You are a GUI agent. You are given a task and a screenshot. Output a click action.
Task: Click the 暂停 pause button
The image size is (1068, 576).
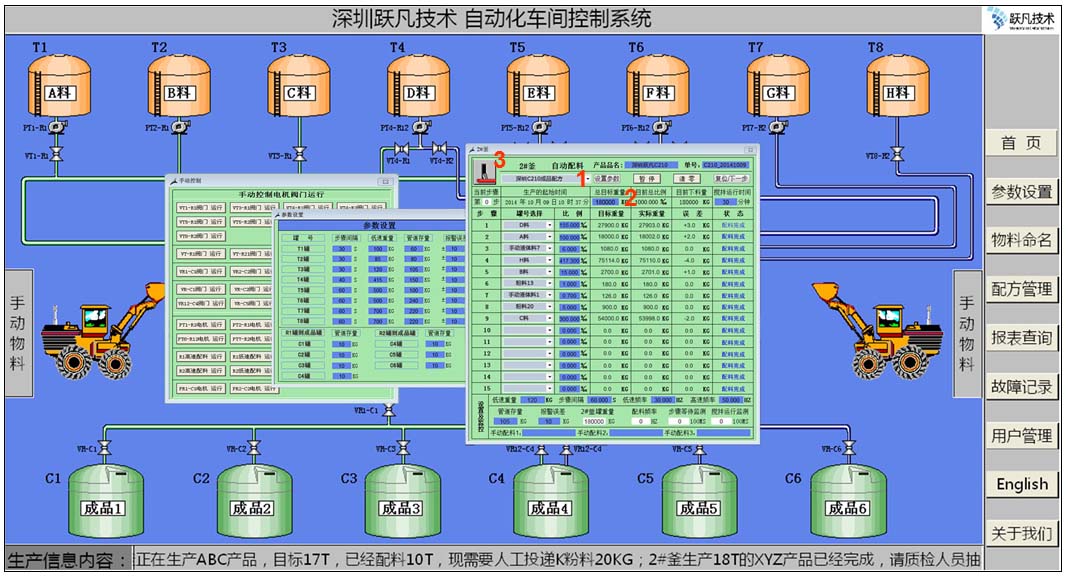[x=647, y=178]
